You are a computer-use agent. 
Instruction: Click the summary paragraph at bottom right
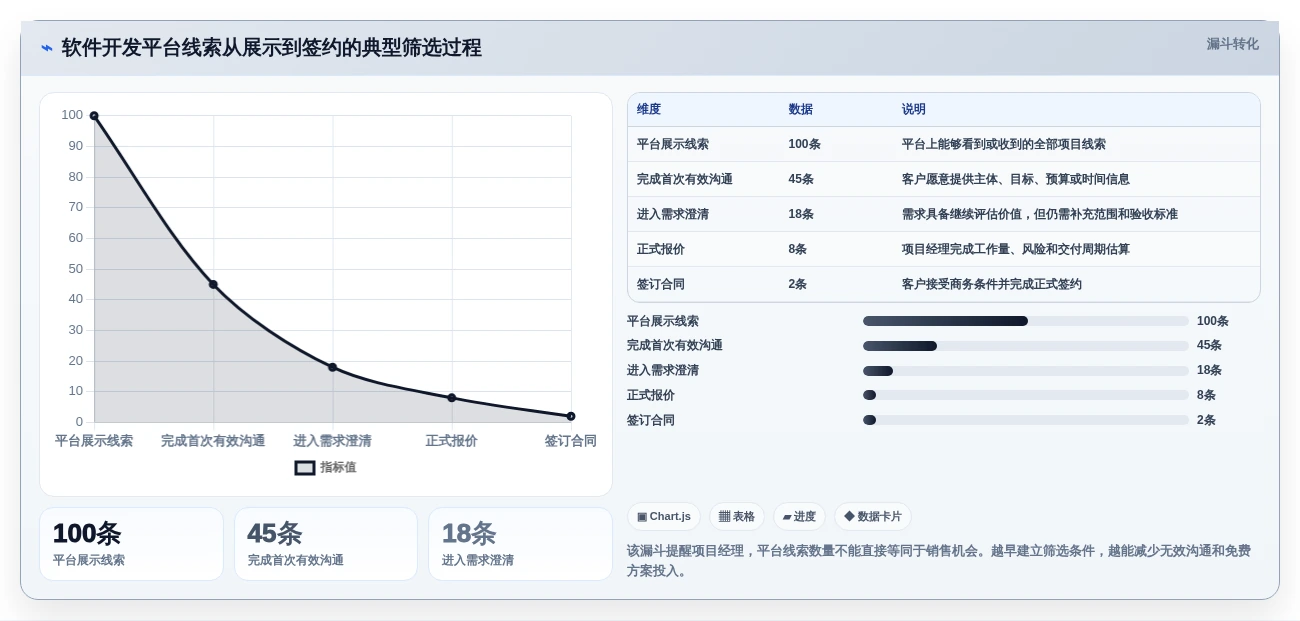point(939,561)
